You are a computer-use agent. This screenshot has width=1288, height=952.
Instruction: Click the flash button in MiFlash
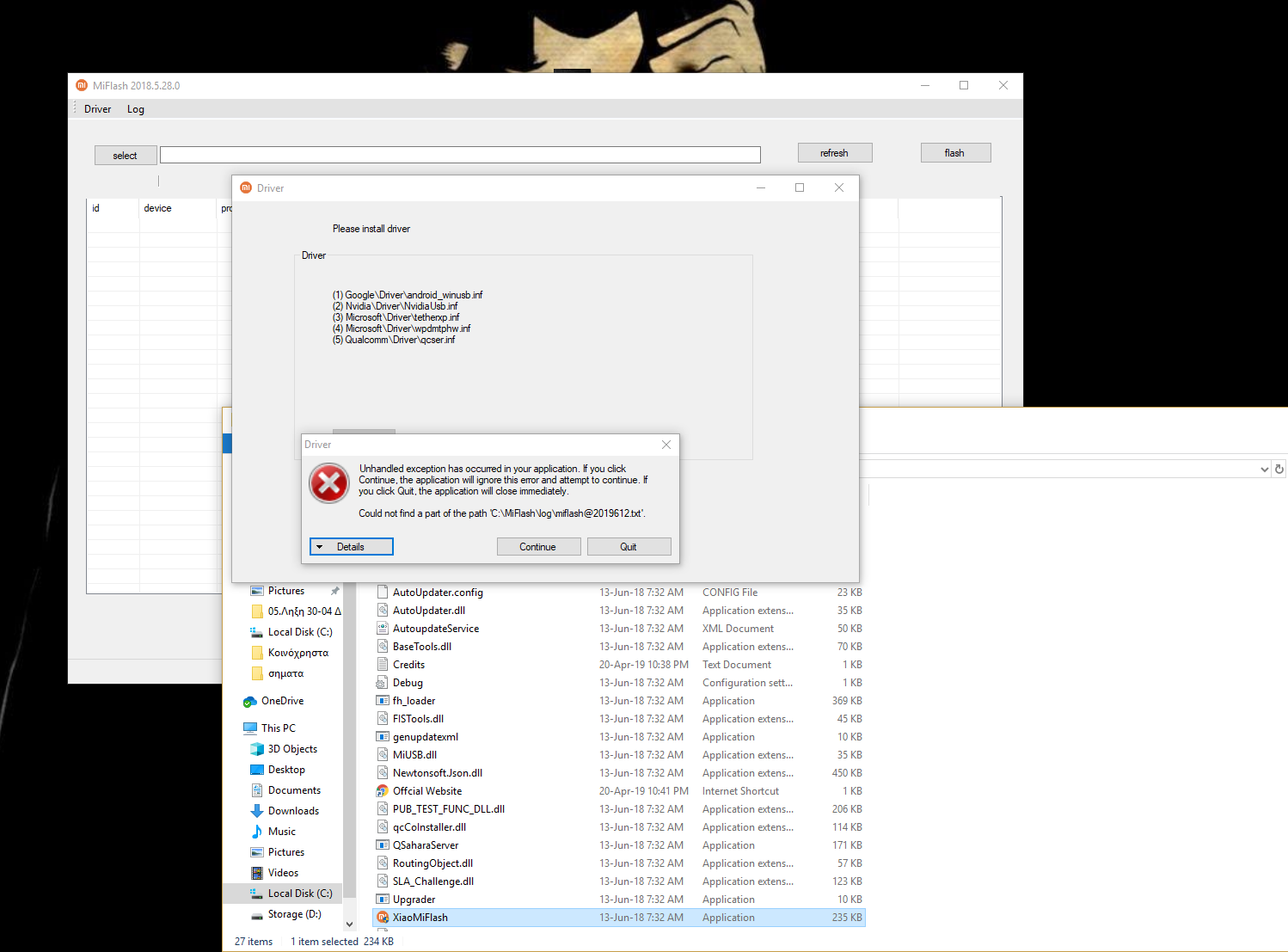click(x=955, y=153)
